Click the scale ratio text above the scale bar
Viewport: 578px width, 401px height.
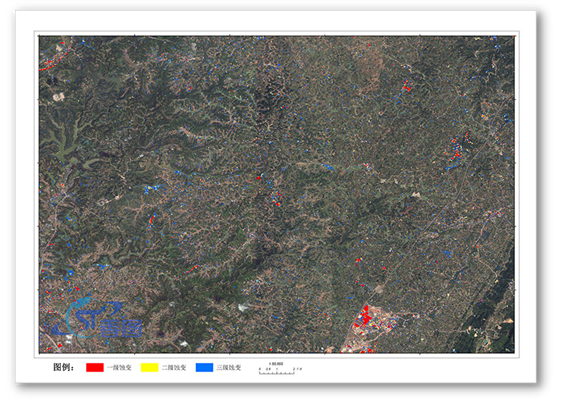276,364
